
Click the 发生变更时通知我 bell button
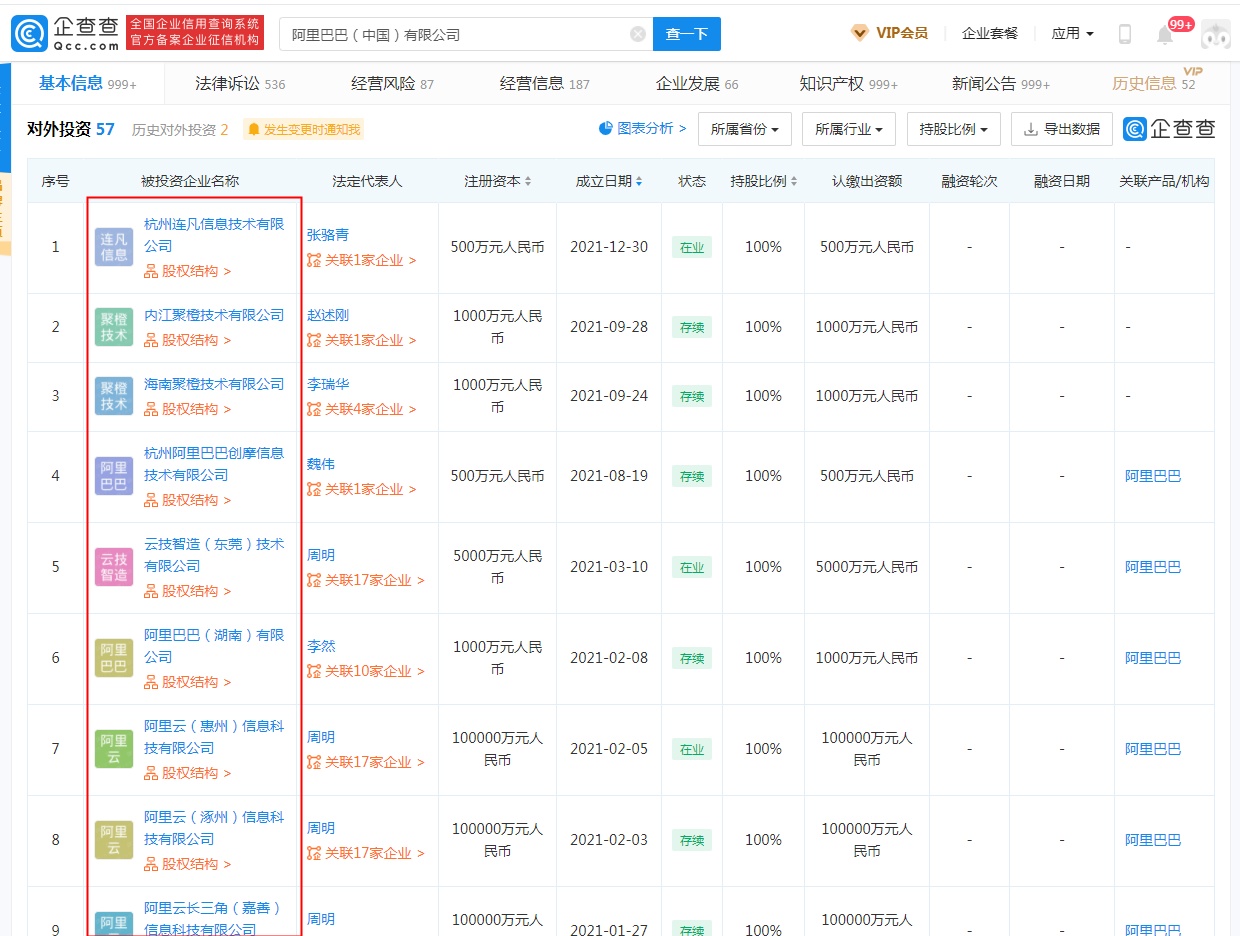point(303,129)
